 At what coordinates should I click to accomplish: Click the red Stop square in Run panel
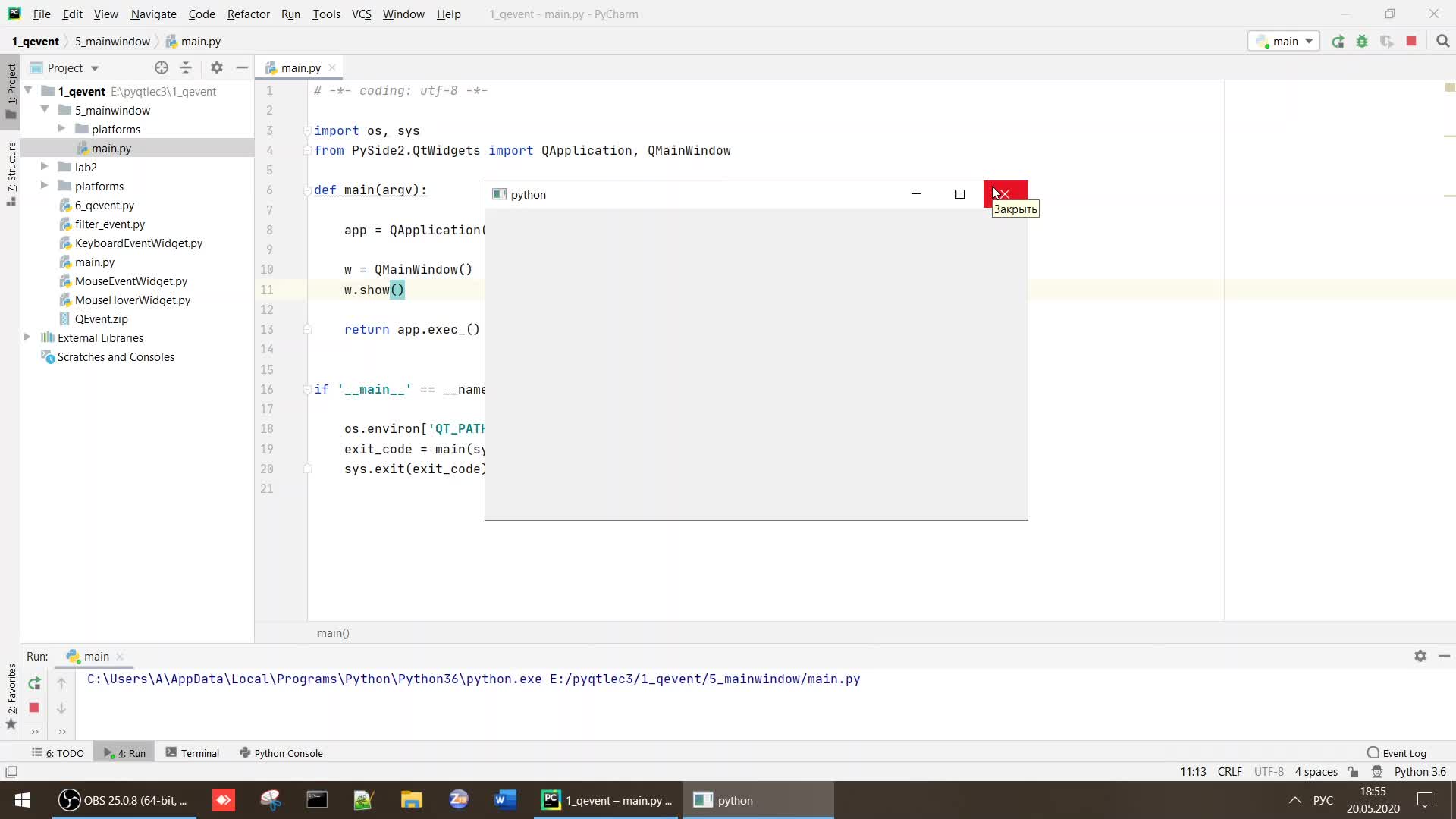pos(34,708)
